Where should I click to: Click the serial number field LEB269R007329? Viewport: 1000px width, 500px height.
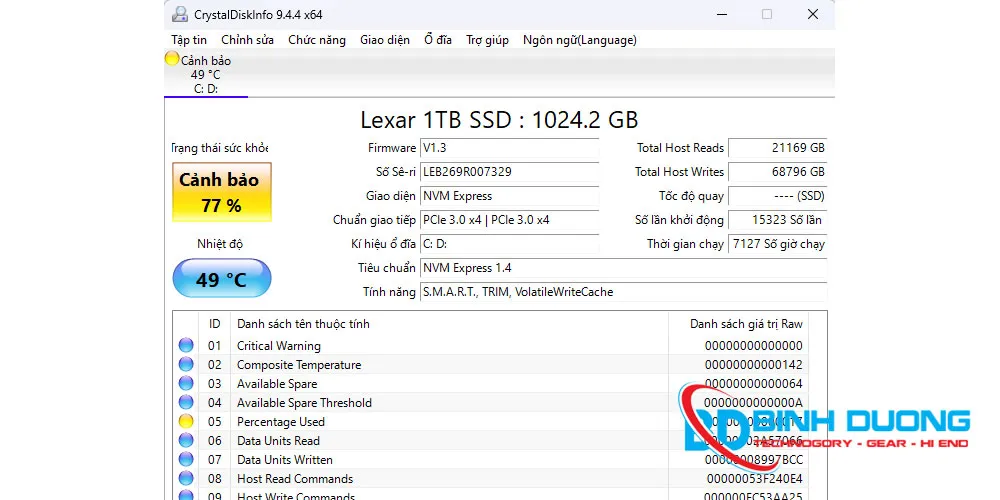510,172
